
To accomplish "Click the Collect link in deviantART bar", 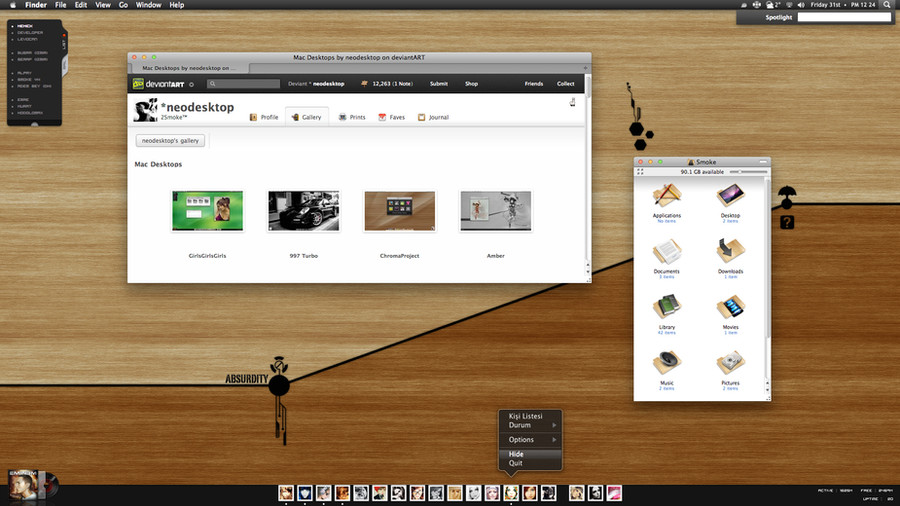I will click(x=565, y=84).
